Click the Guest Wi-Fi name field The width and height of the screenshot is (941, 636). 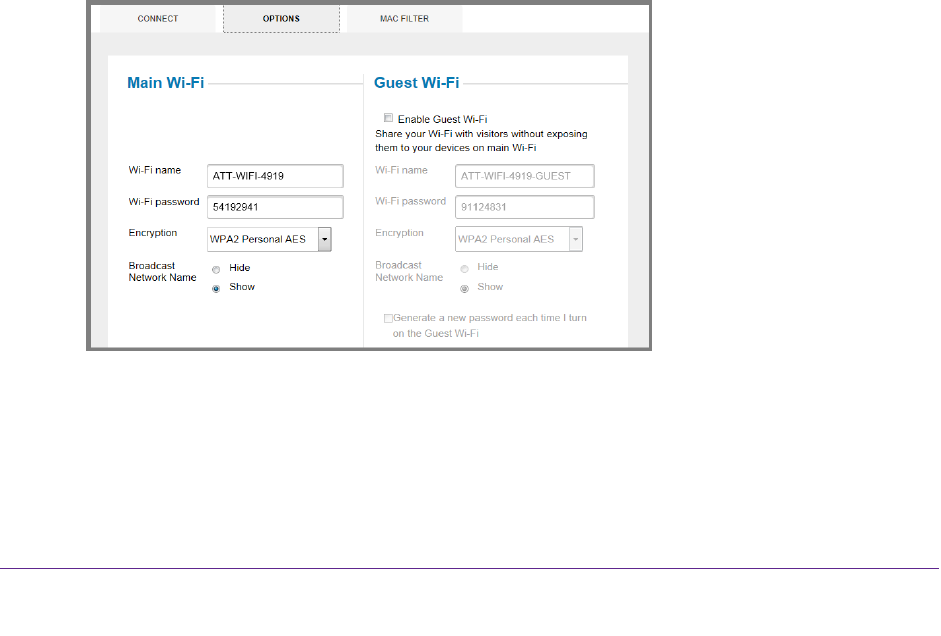coord(525,176)
